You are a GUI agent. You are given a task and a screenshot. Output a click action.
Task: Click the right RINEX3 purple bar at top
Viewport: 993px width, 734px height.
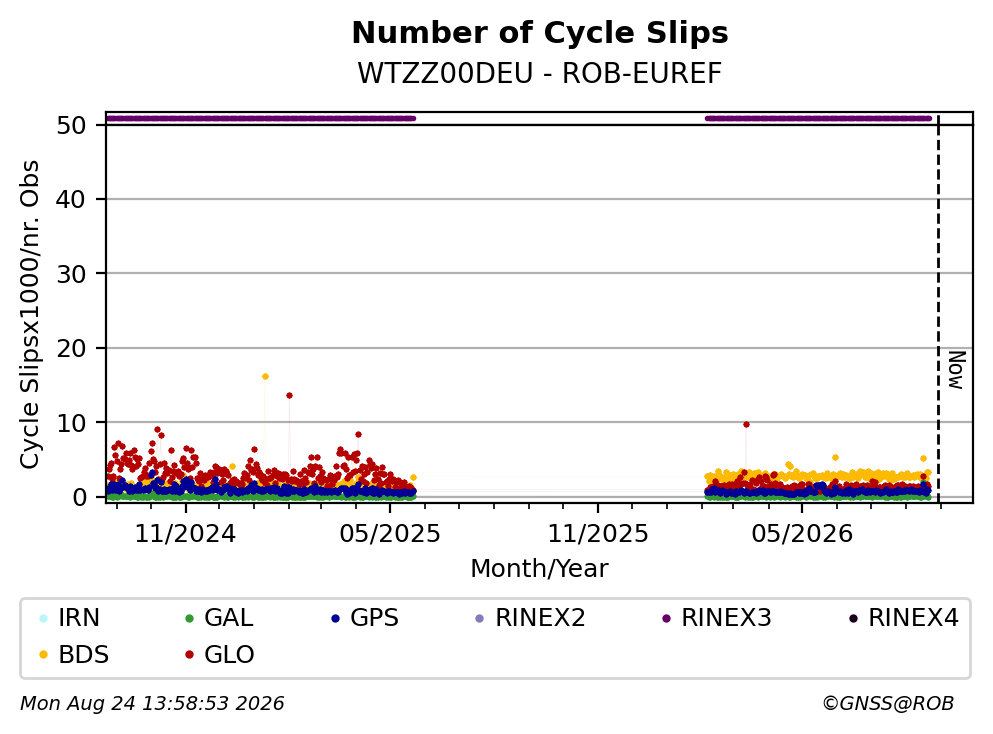(x=818, y=118)
